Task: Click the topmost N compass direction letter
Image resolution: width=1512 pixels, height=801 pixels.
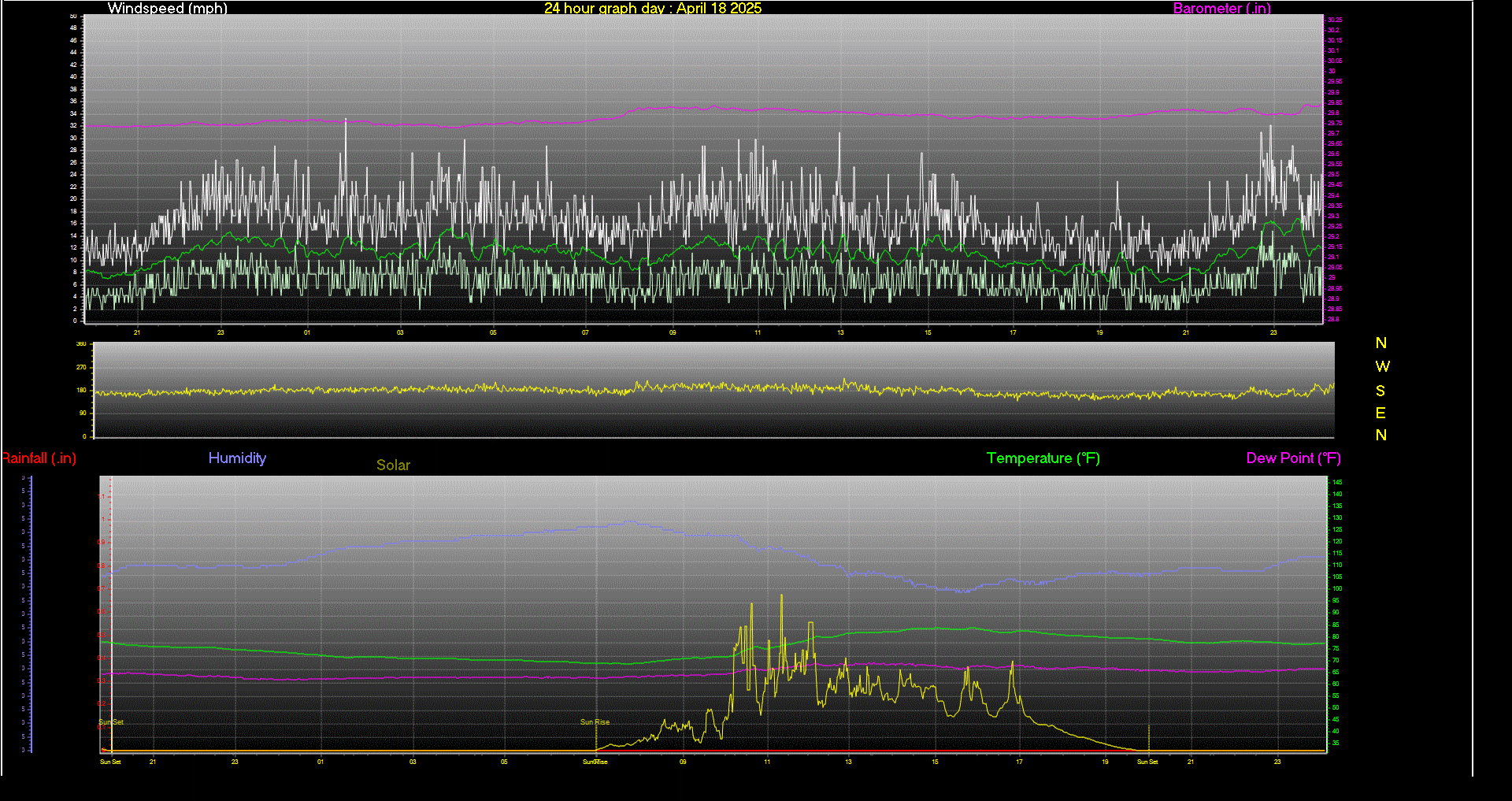Action: [1380, 343]
